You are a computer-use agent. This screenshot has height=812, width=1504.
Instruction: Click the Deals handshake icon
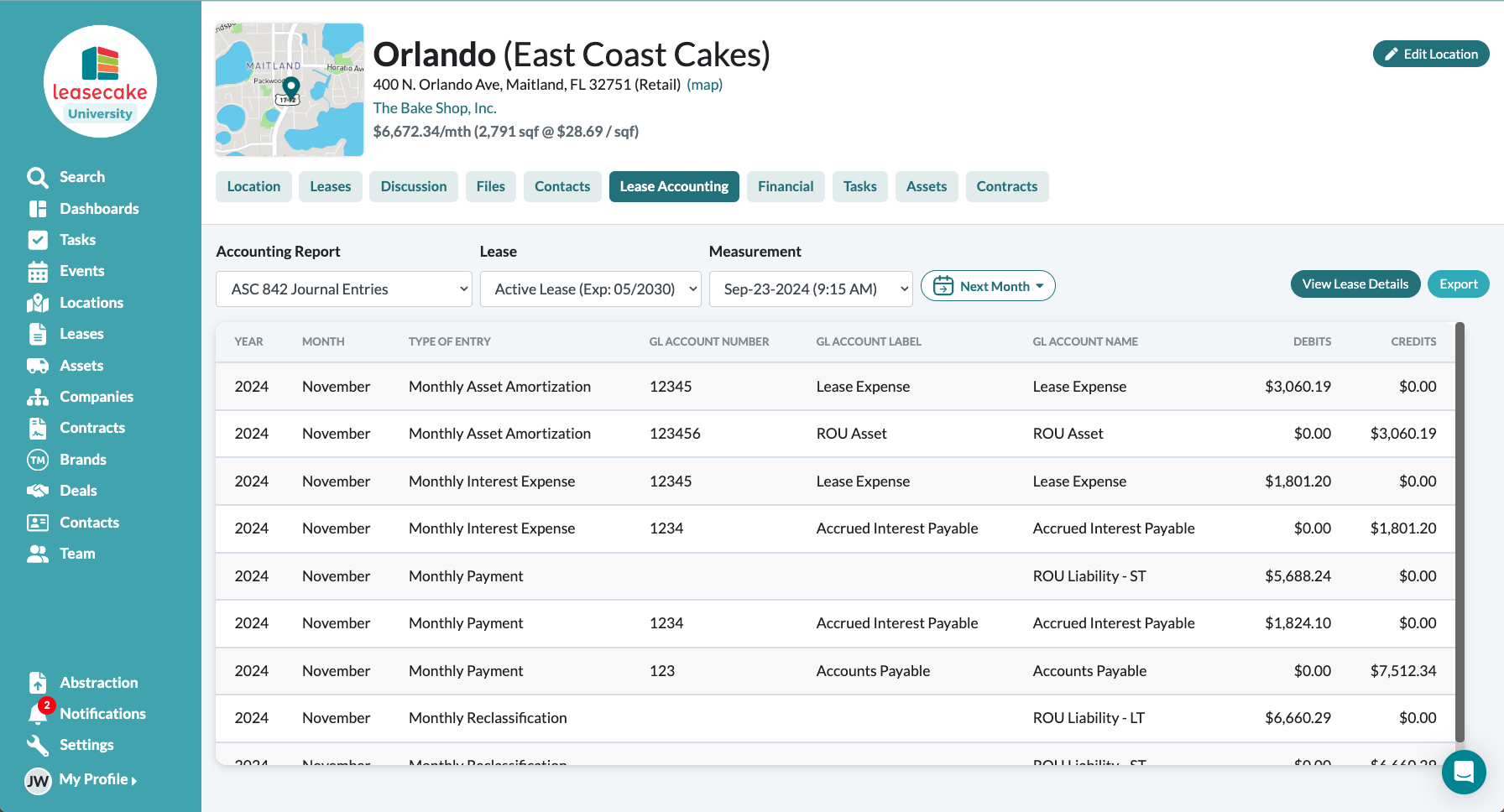click(38, 491)
